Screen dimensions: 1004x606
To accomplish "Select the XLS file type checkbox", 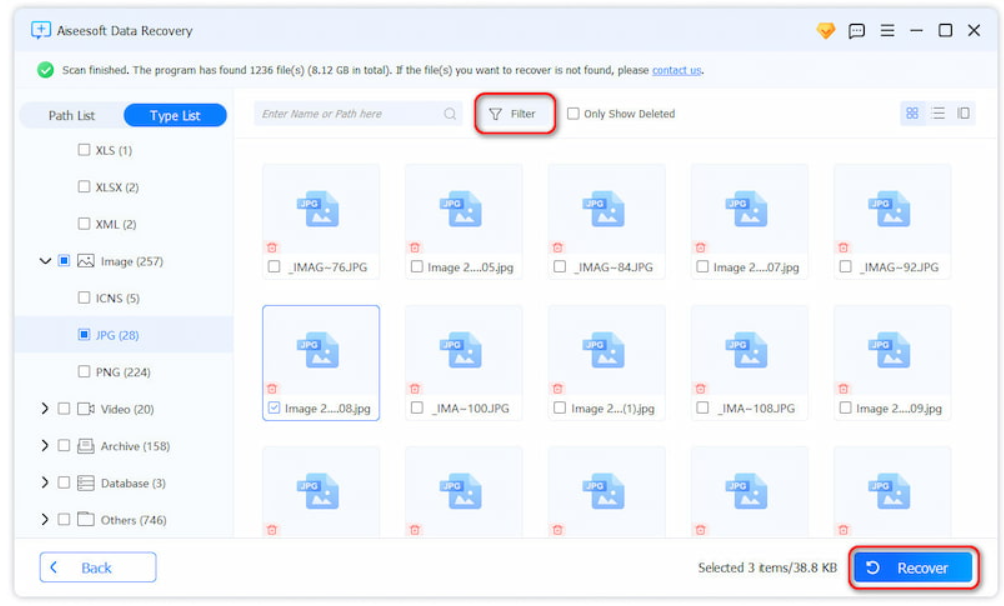I will (x=85, y=150).
